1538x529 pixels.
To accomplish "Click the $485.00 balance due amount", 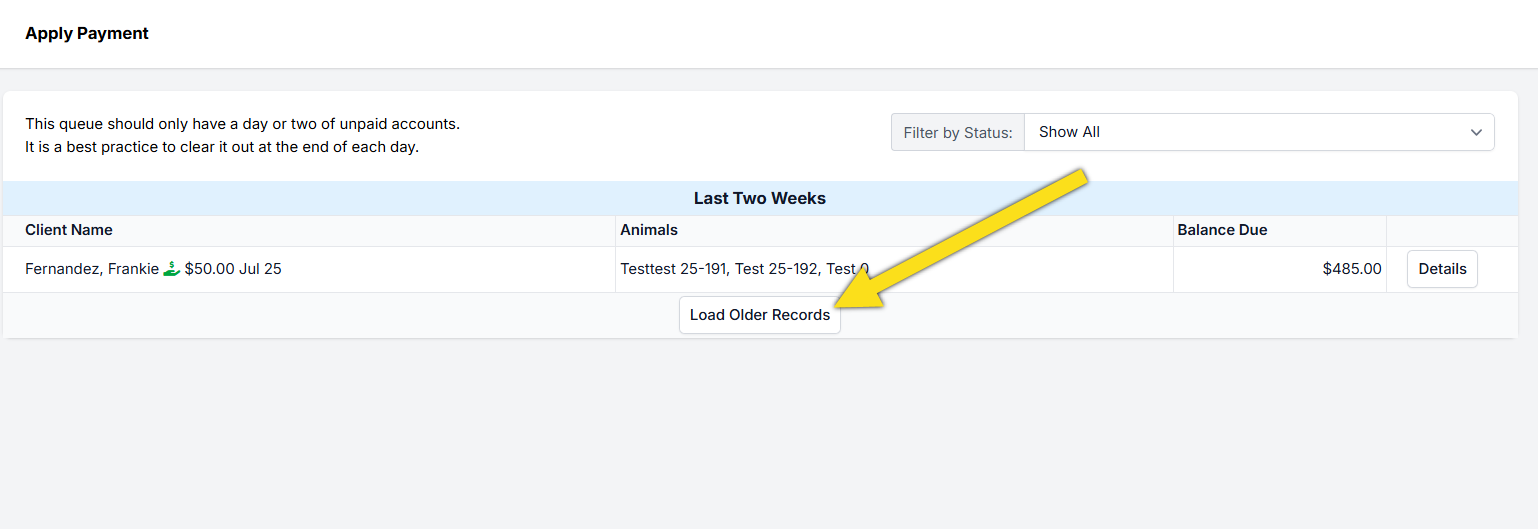I will coord(1351,269).
